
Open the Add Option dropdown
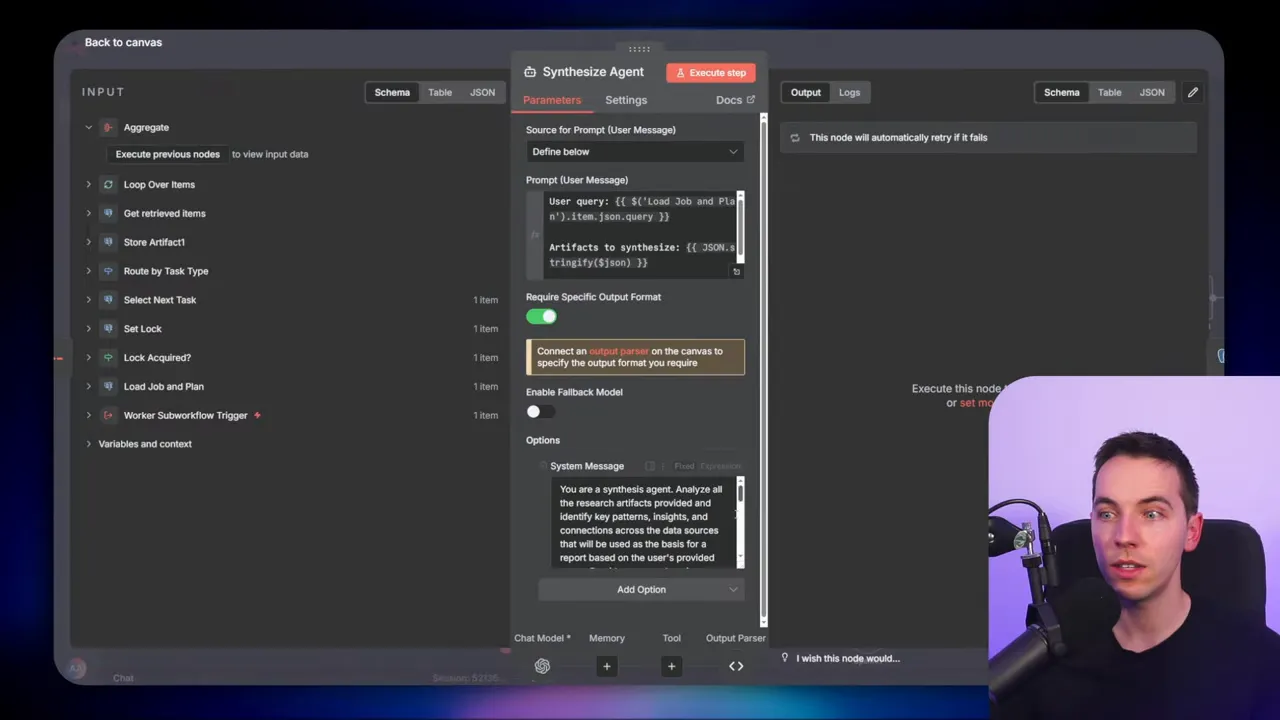641,590
